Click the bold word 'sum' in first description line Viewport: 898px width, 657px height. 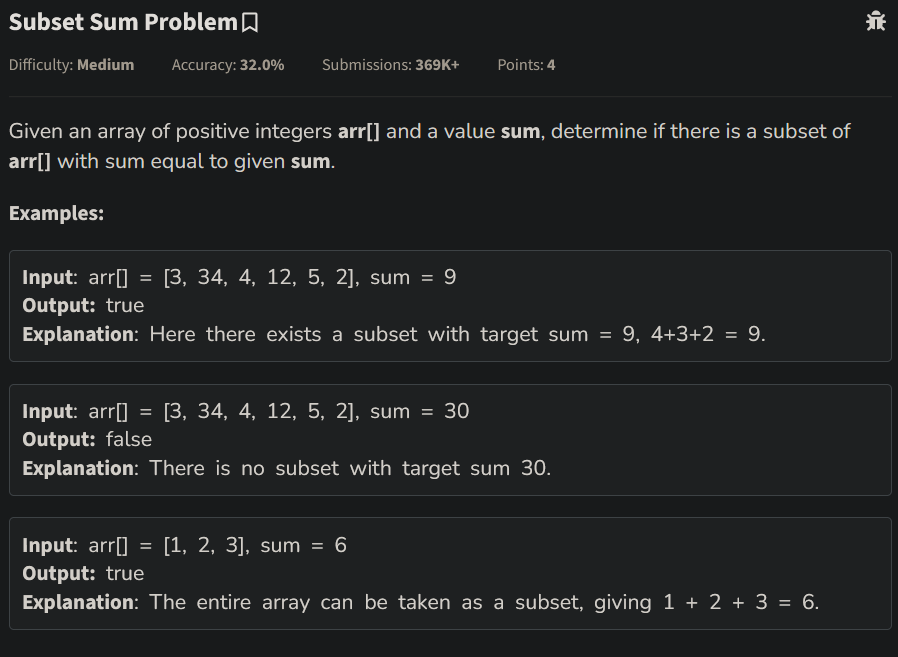pyautogui.click(x=521, y=131)
